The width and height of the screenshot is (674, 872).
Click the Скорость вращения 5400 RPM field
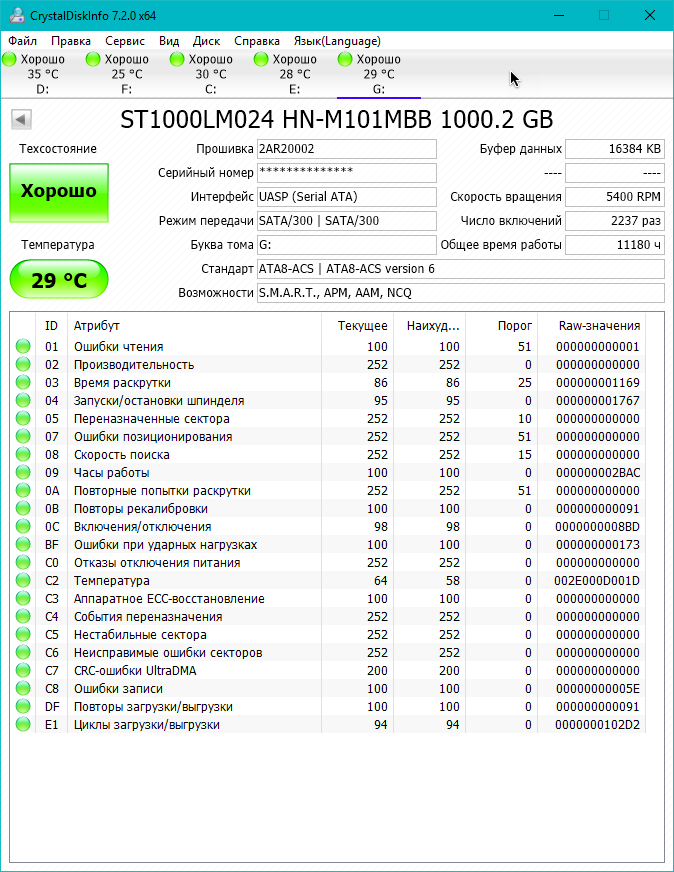[x=614, y=197]
